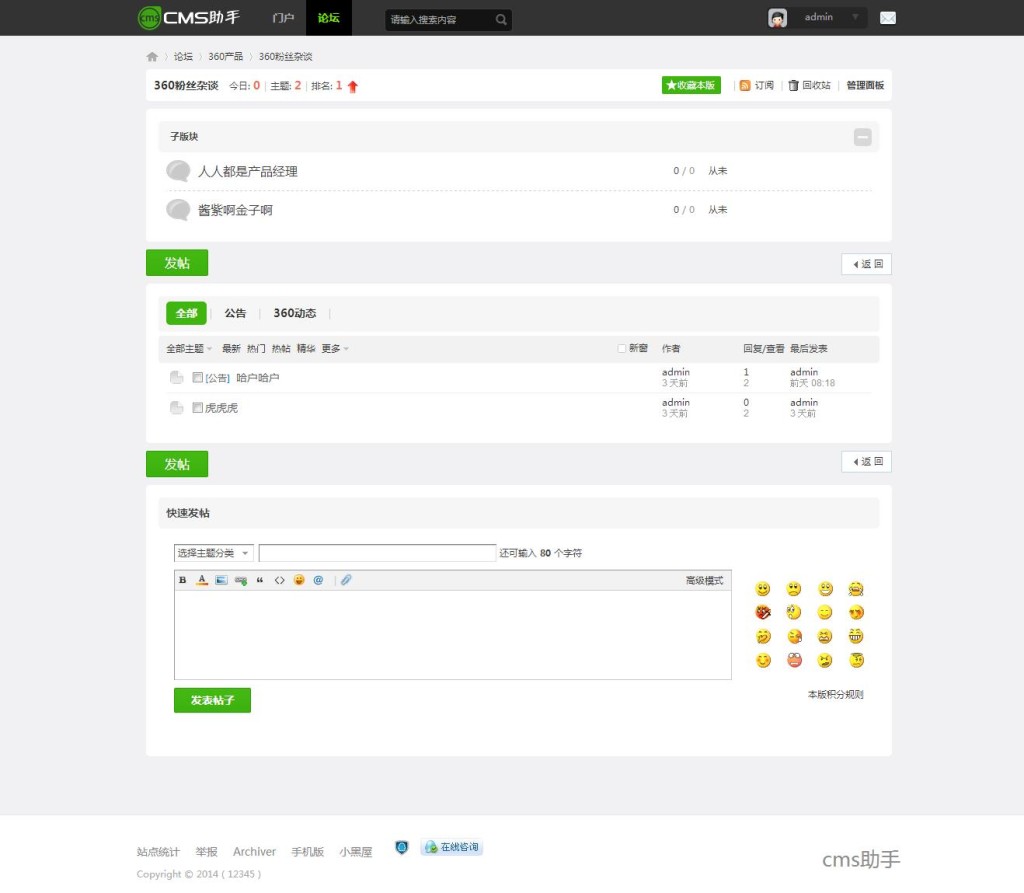This screenshot has height=893, width=1024.
Task: Open the 门户 nav tab
Action: click(x=283, y=18)
